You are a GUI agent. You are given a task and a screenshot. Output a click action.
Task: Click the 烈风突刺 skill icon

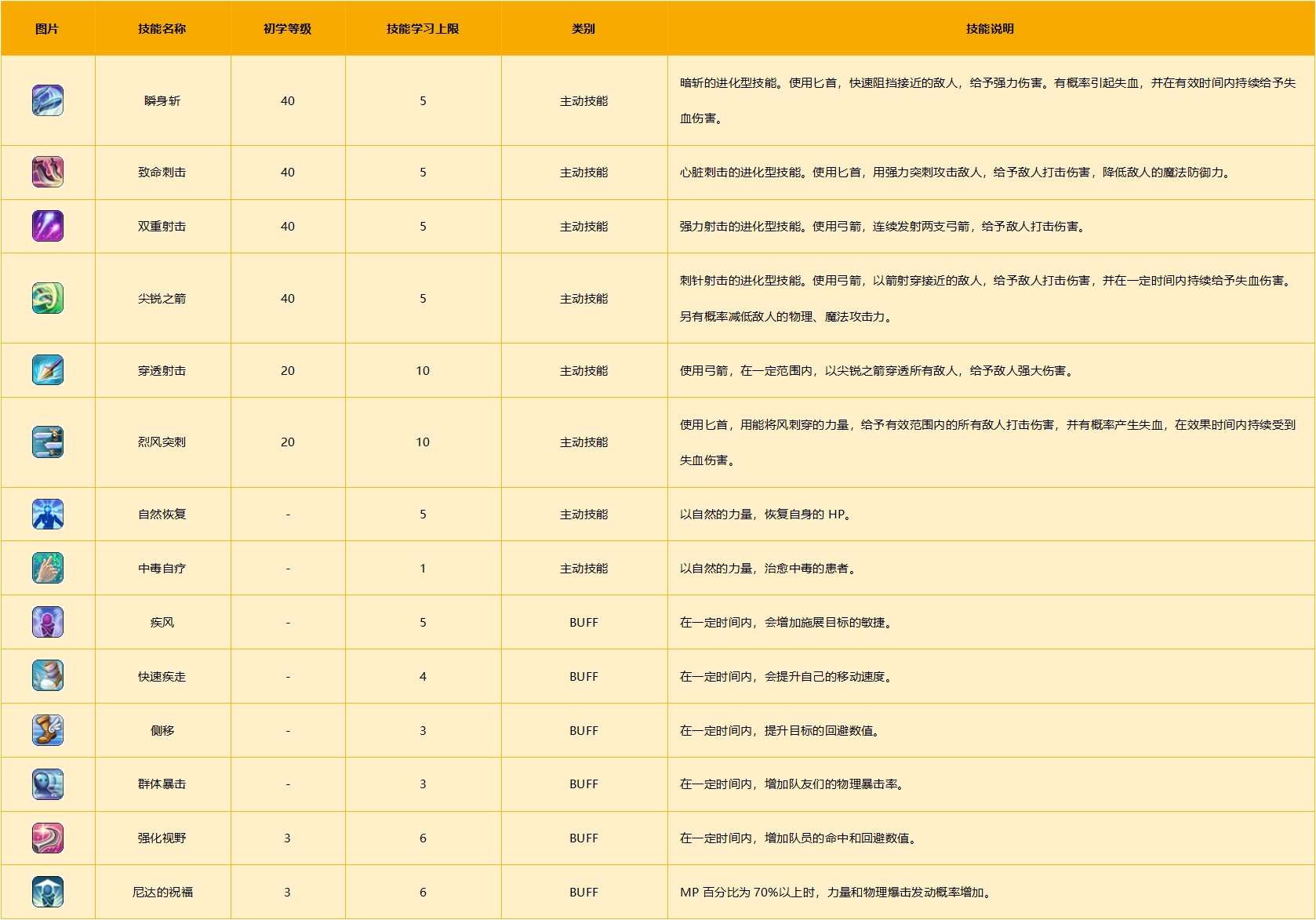pyautogui.click(x=48, y=442)
